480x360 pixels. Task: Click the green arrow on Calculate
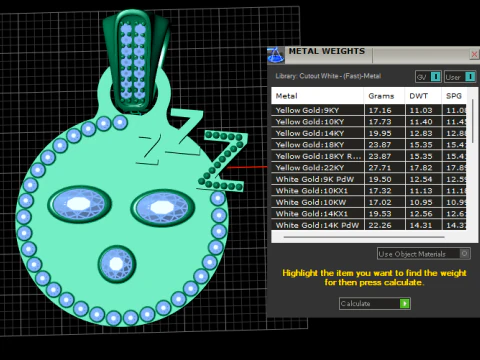tap(404, 303)
